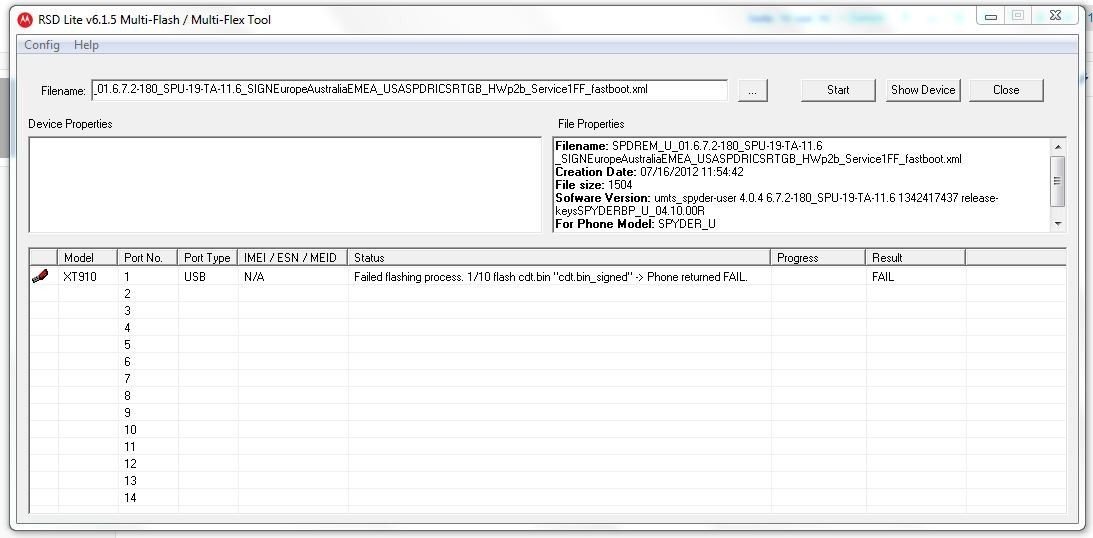The width and height of the screenshot is (1093, 538).
Task: Click the File Properties scrollbar thumb
Action: coord(1058,180)
